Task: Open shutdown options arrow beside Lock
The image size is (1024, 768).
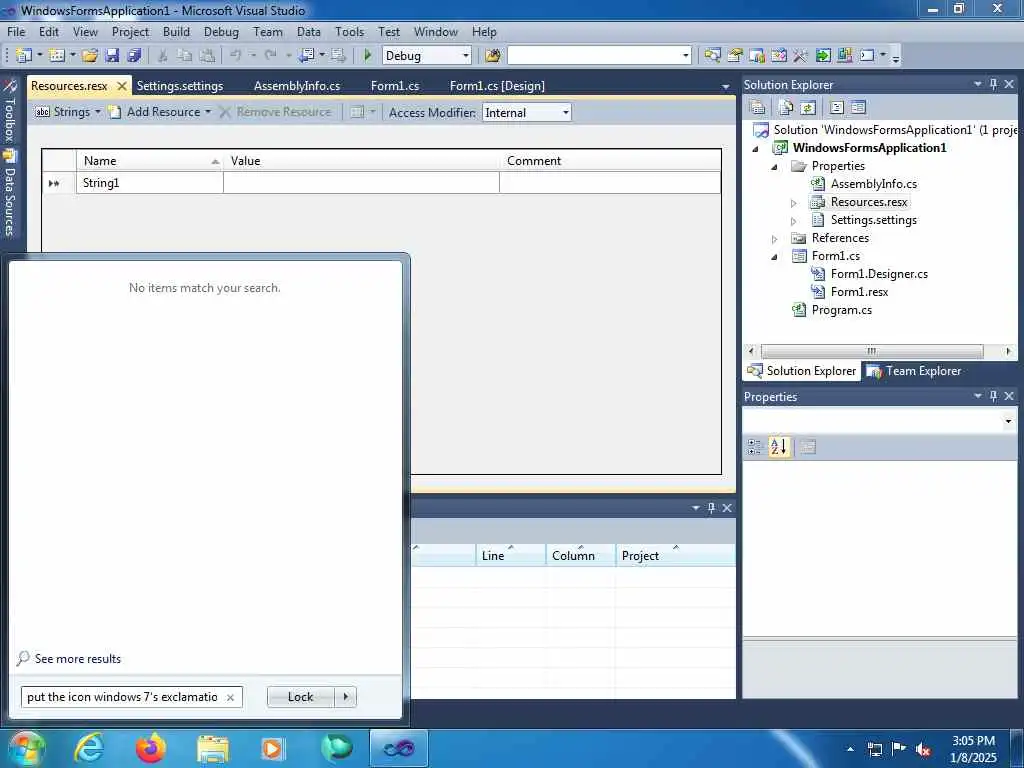Action: 345,697
